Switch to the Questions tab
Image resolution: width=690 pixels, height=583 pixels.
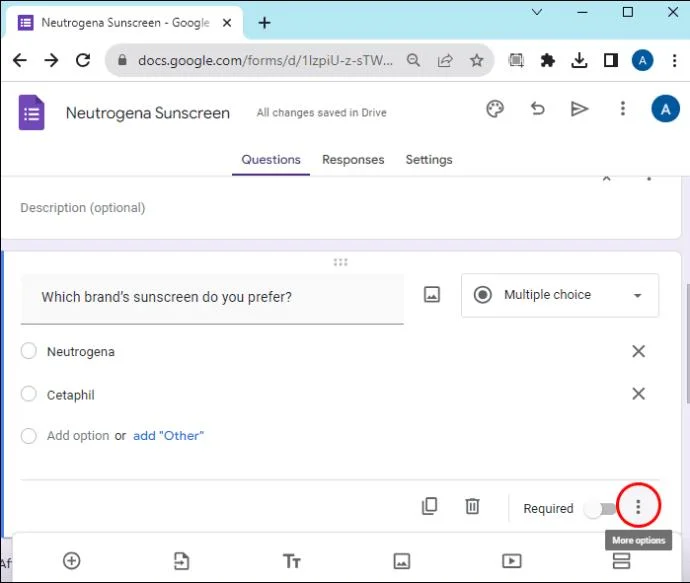point(271,159)
